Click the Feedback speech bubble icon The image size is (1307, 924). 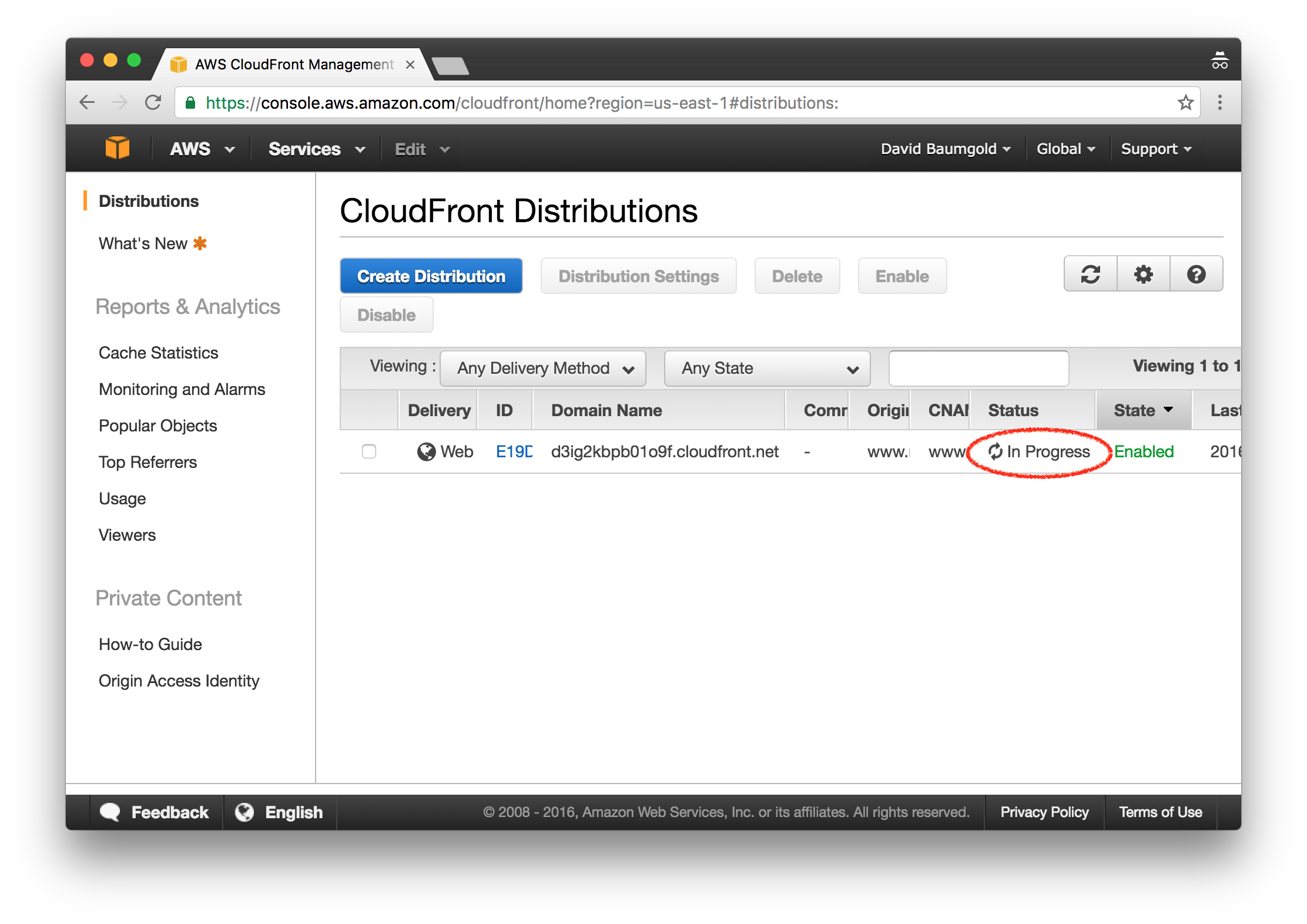click(110, 812)
